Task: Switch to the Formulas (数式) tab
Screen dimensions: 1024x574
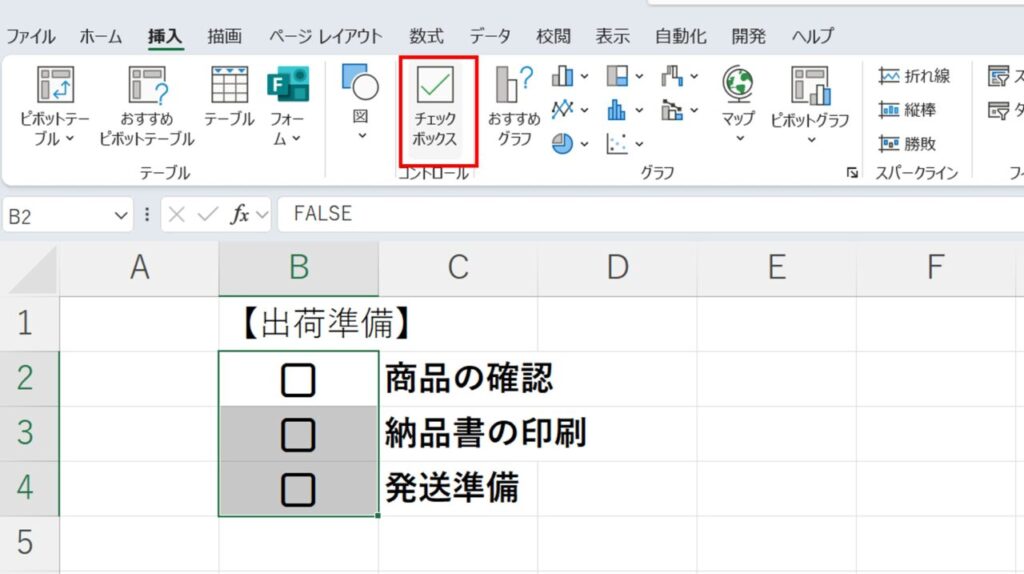Action: pos(426,36)
